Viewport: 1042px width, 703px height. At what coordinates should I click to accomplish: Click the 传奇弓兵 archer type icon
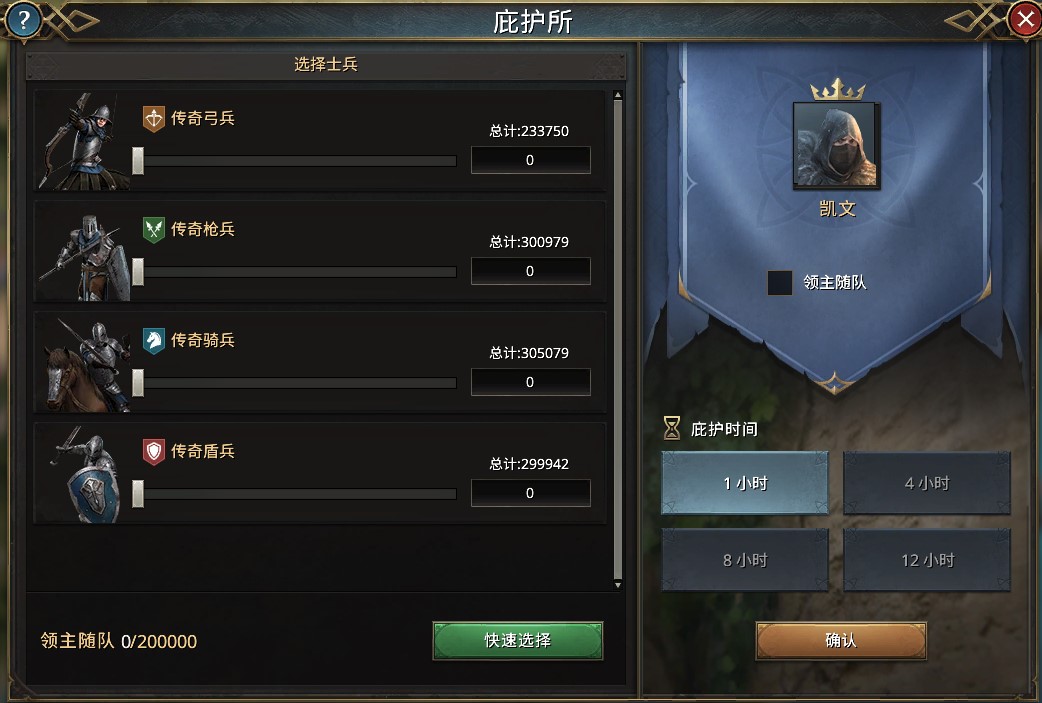coord(154,119)
